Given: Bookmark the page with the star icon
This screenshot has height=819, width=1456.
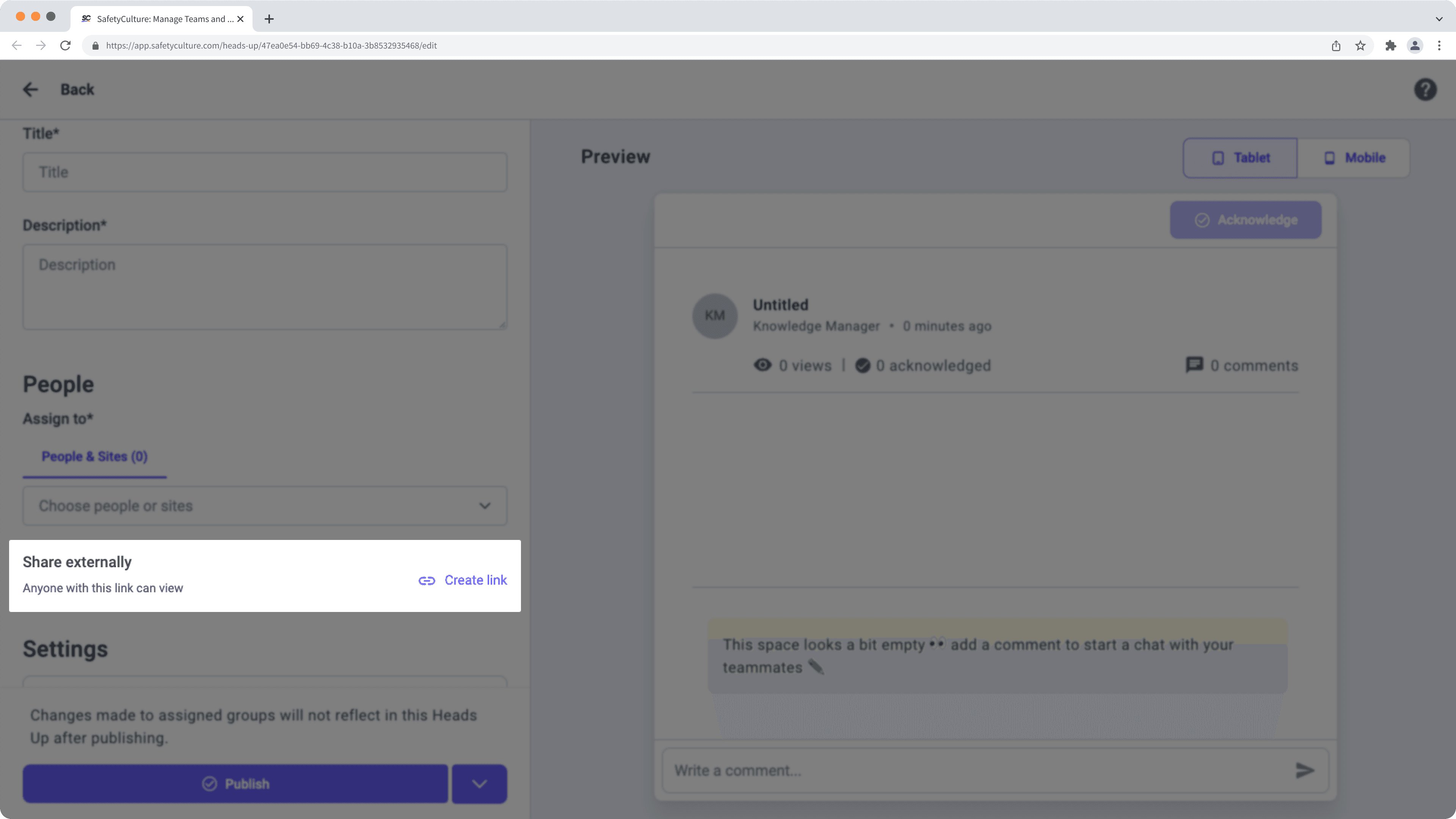Looking at the screenshot, I should pos(1361,45).
